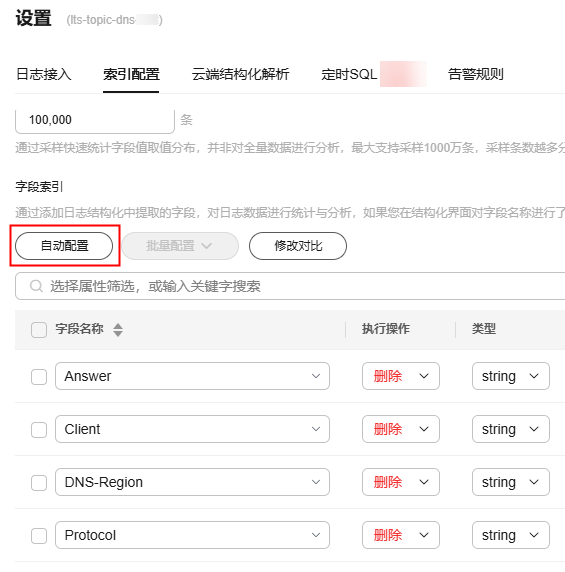Focus the attribute filter search box

point(292,286)
